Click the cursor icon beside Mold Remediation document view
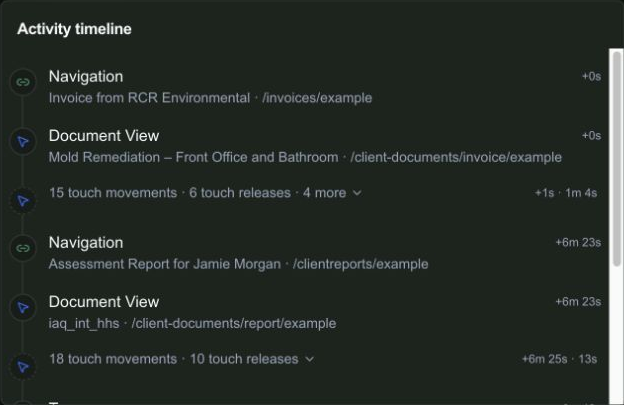The image size is (624, 405). [23, 142]
